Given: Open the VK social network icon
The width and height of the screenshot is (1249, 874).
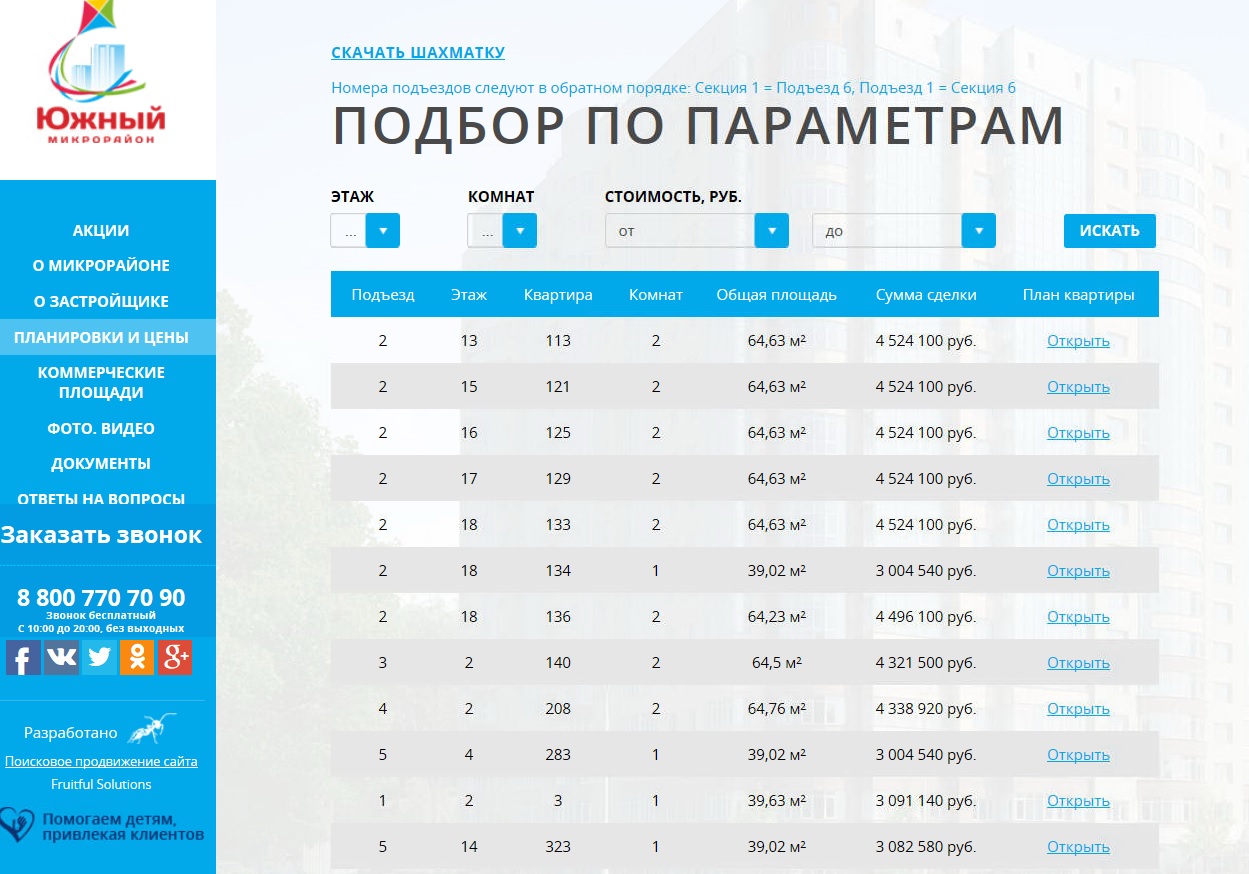Looking at the screenshot, I should (61, 657).
